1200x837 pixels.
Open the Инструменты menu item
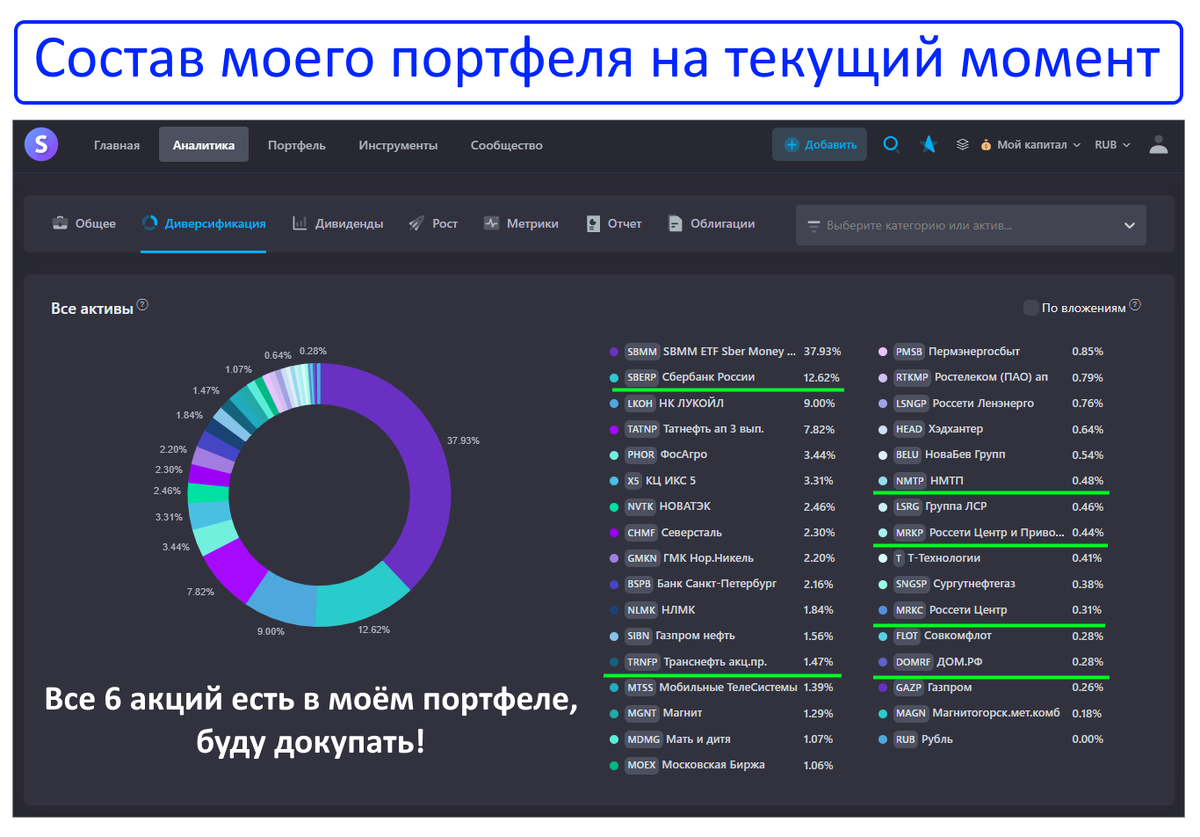[x=398, y=145]
